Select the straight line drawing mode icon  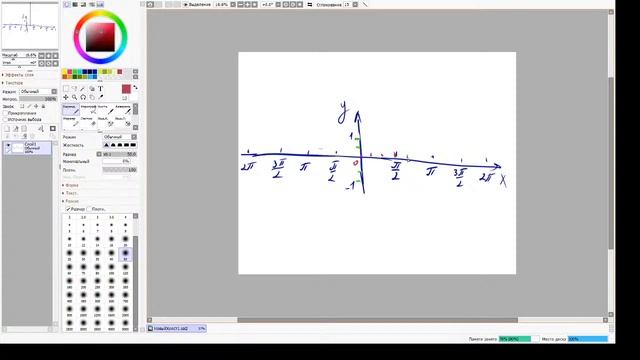pyautogui.click(x=364, y=4)
